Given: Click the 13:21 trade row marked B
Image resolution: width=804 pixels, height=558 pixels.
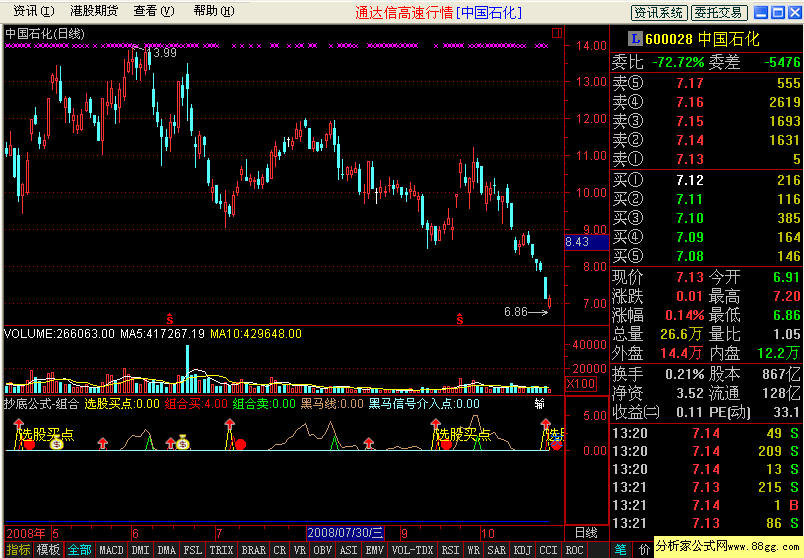Looking at the screenshot, I should point(706,505).
